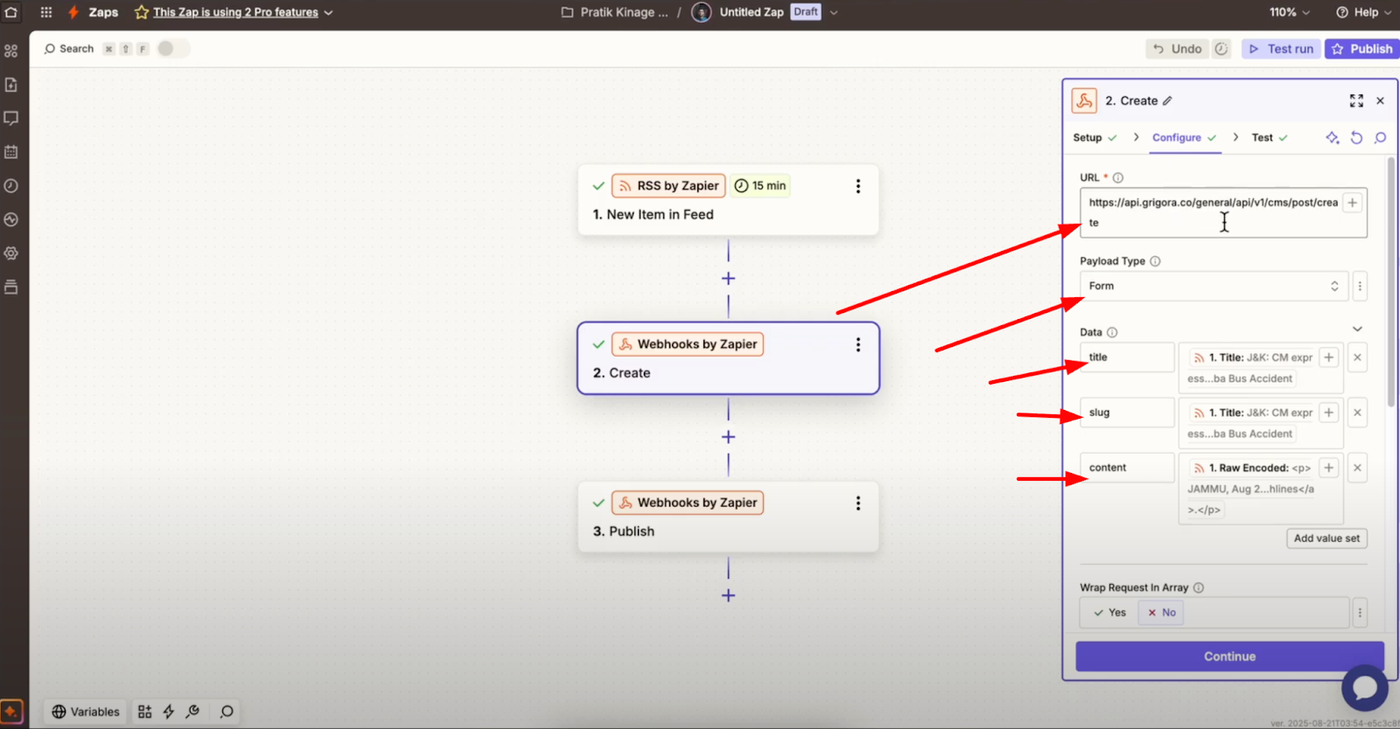Click the 'content' key field
1400x729 pixels.
(x=1127, y=468)
